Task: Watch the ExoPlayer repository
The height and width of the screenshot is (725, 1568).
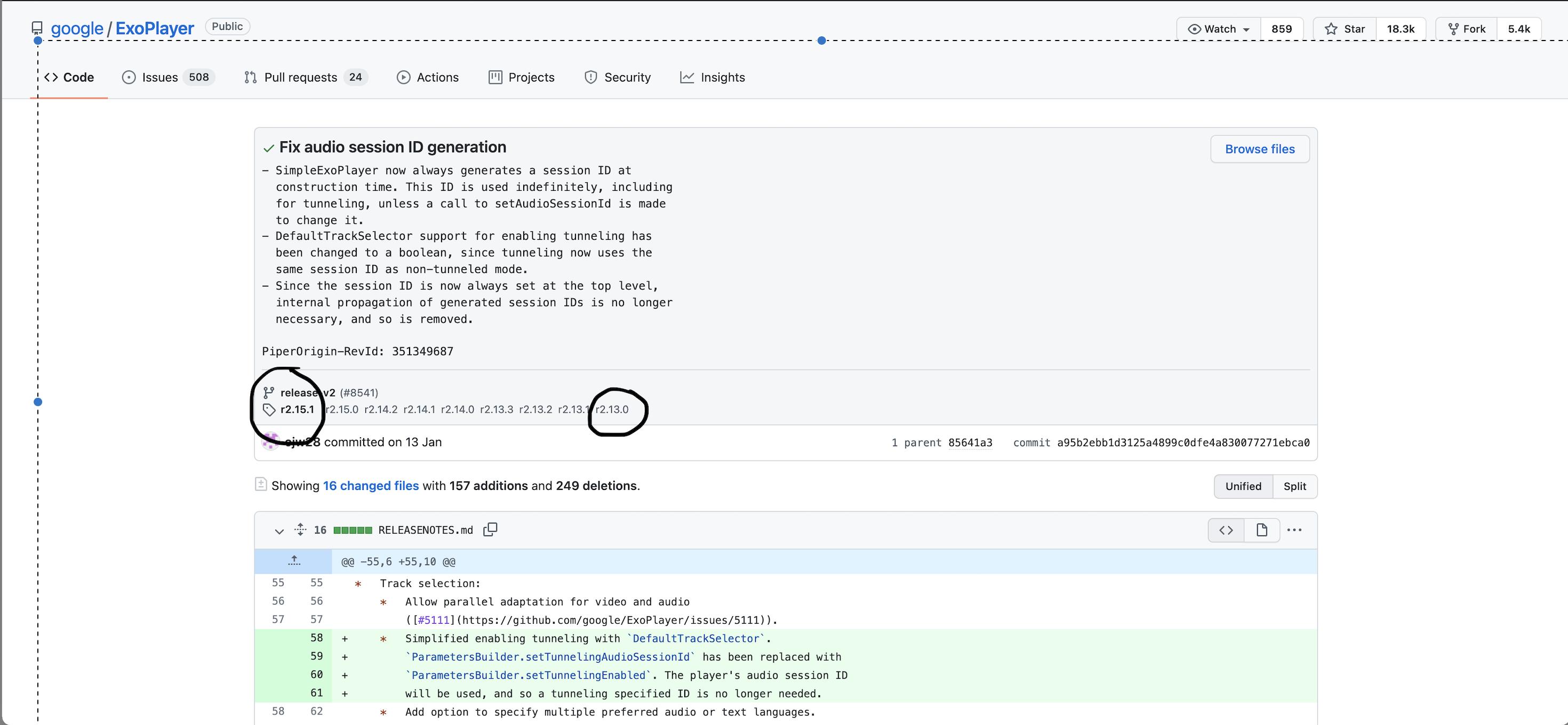Action: point(1220,29)
